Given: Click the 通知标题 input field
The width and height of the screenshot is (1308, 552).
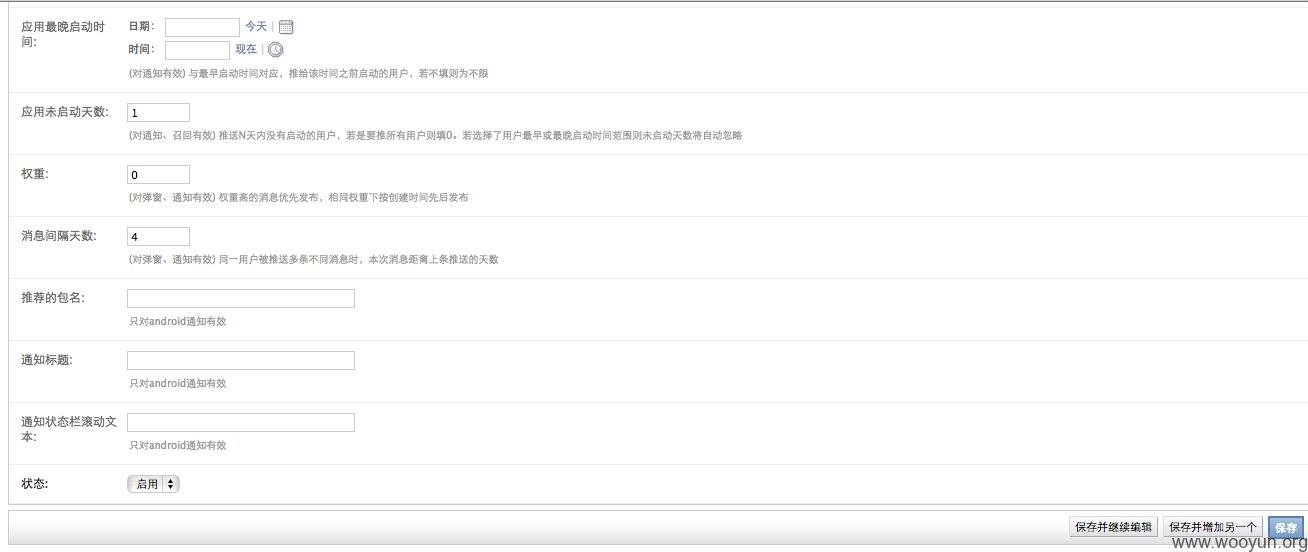Looking at the screenshot, I should coord(241,361).
